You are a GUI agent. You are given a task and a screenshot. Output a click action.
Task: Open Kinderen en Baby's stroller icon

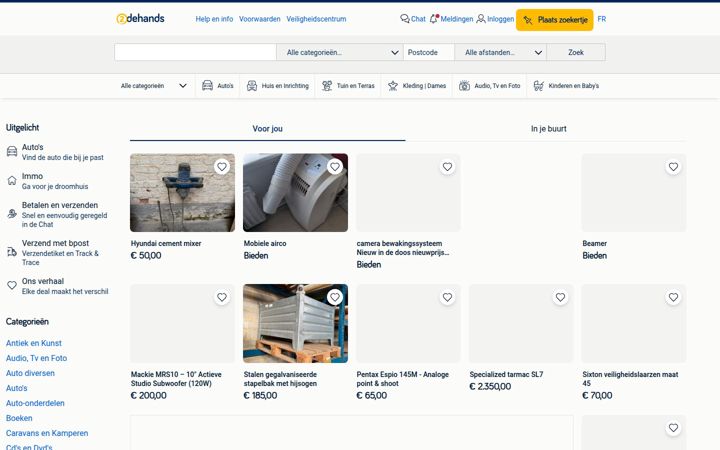point(539,85)
